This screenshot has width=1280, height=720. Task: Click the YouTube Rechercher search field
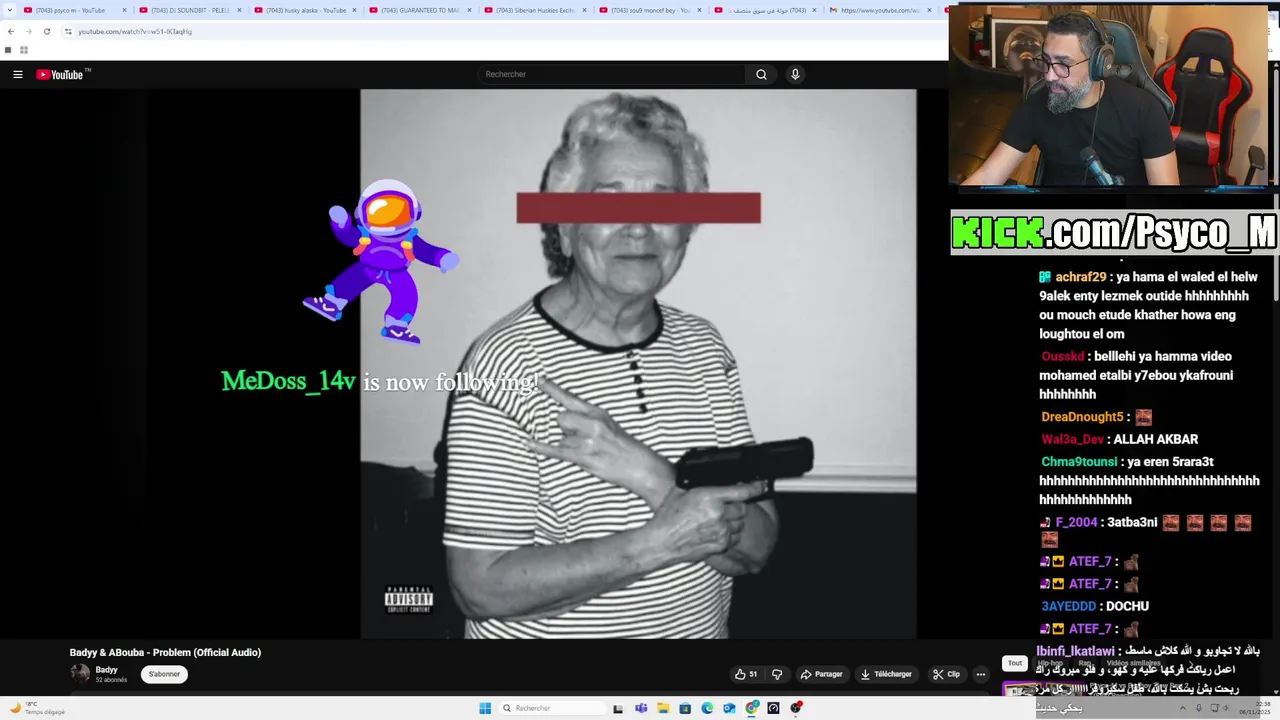click(x=612, y=74)
